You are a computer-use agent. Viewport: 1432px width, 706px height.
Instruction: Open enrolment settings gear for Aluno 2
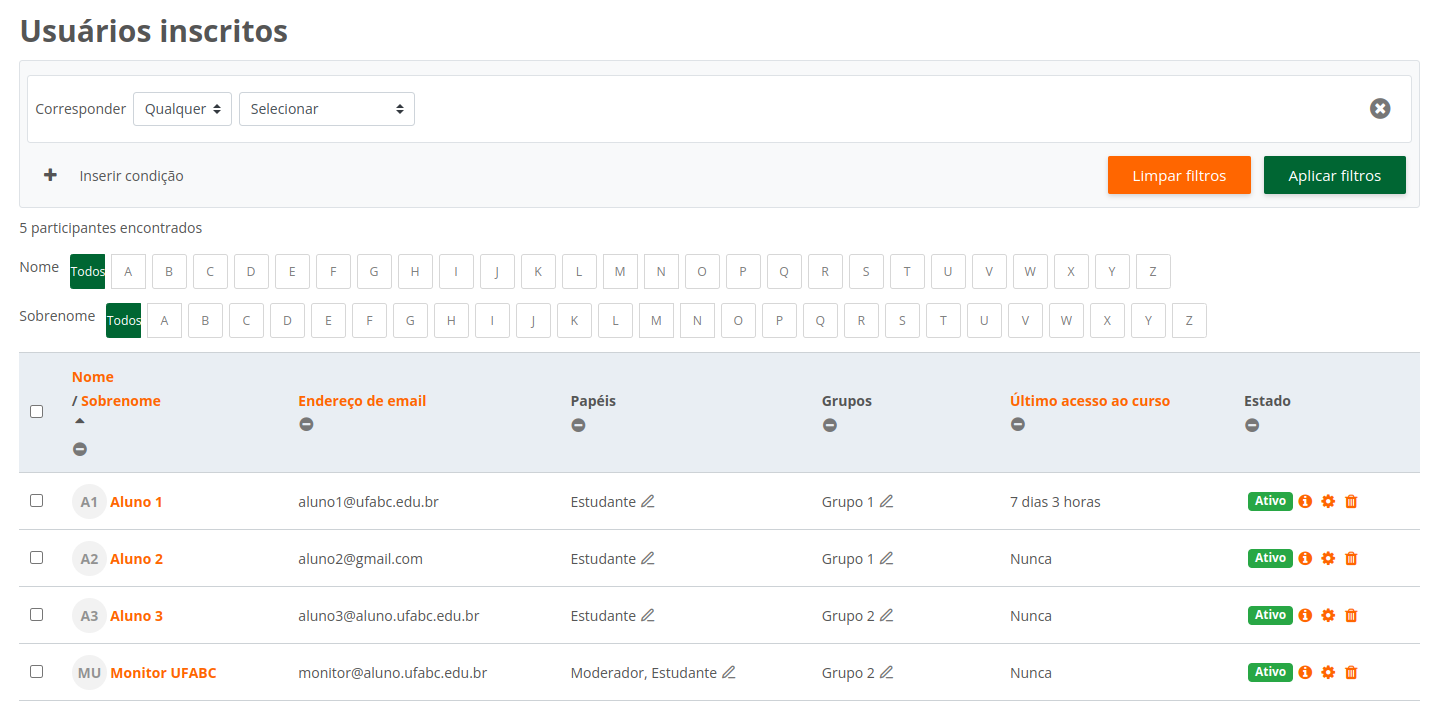pos(1328,559)
